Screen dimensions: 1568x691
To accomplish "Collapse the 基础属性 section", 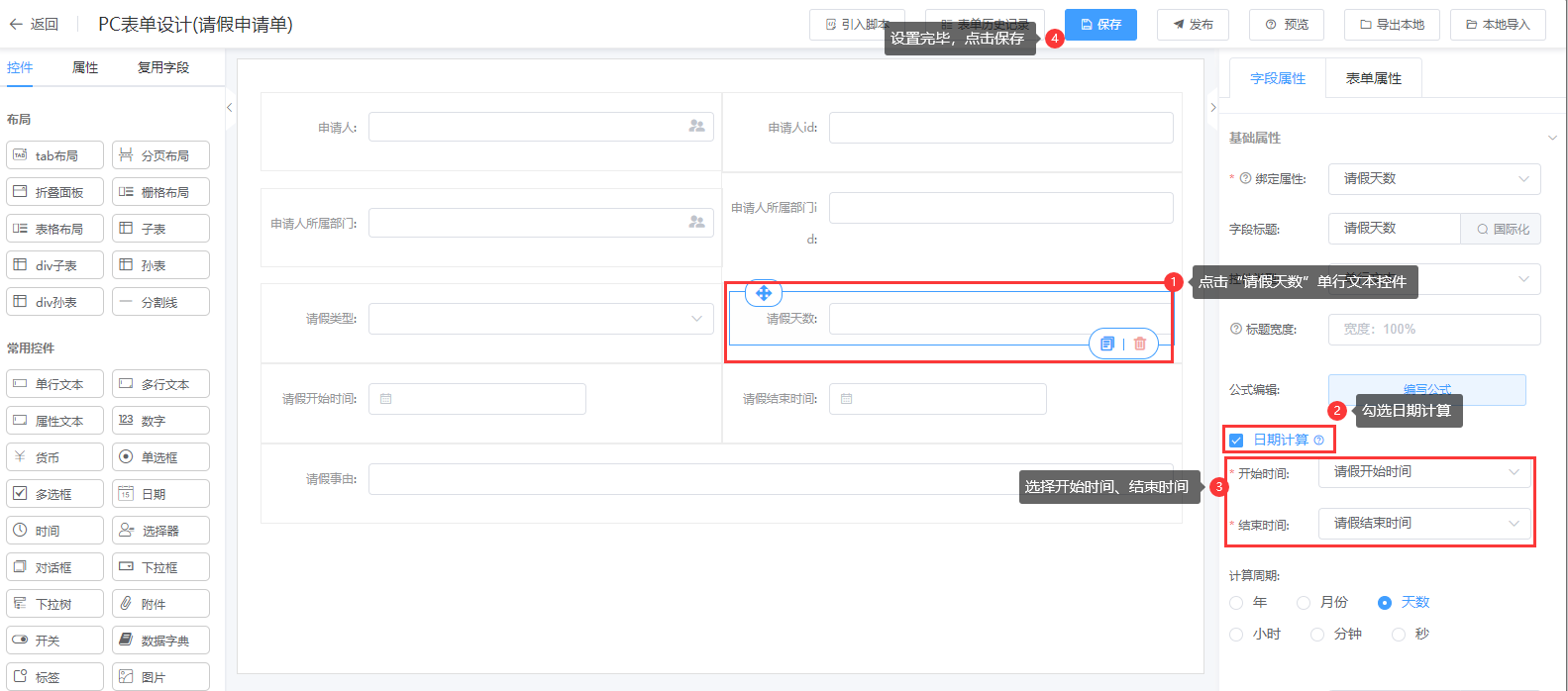I will (1552, 138).
